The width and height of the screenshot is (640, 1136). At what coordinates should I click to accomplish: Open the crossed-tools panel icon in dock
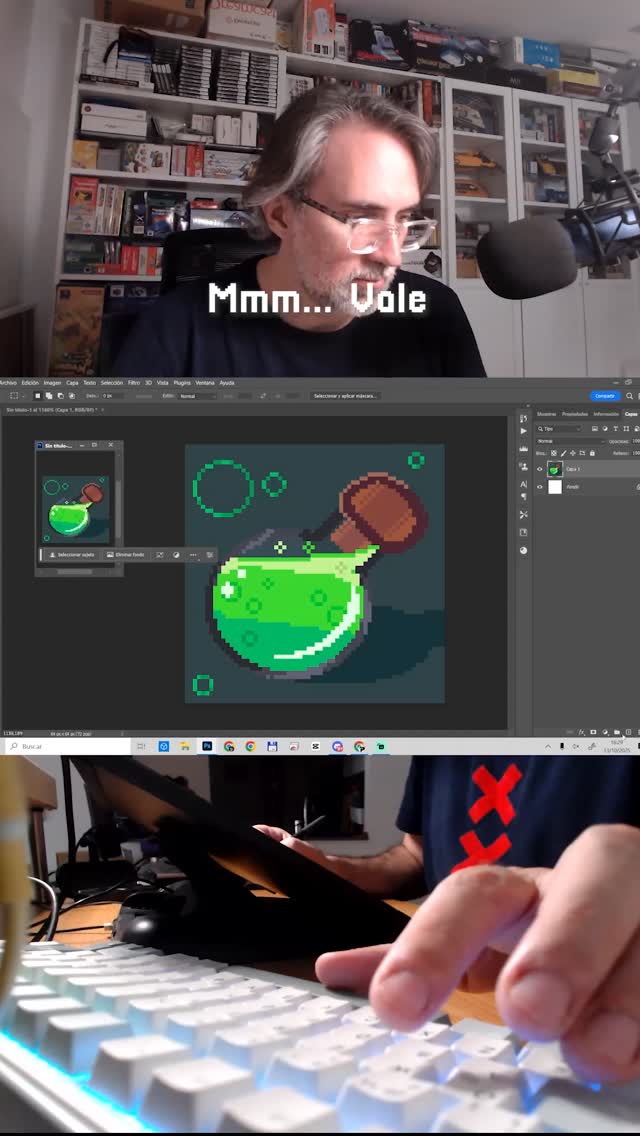click(523, 514)
